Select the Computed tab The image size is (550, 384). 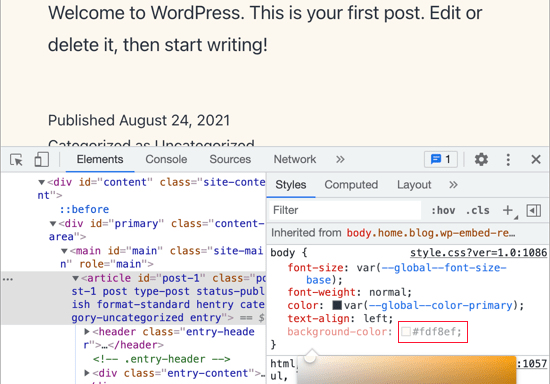[x=351, y=185]
